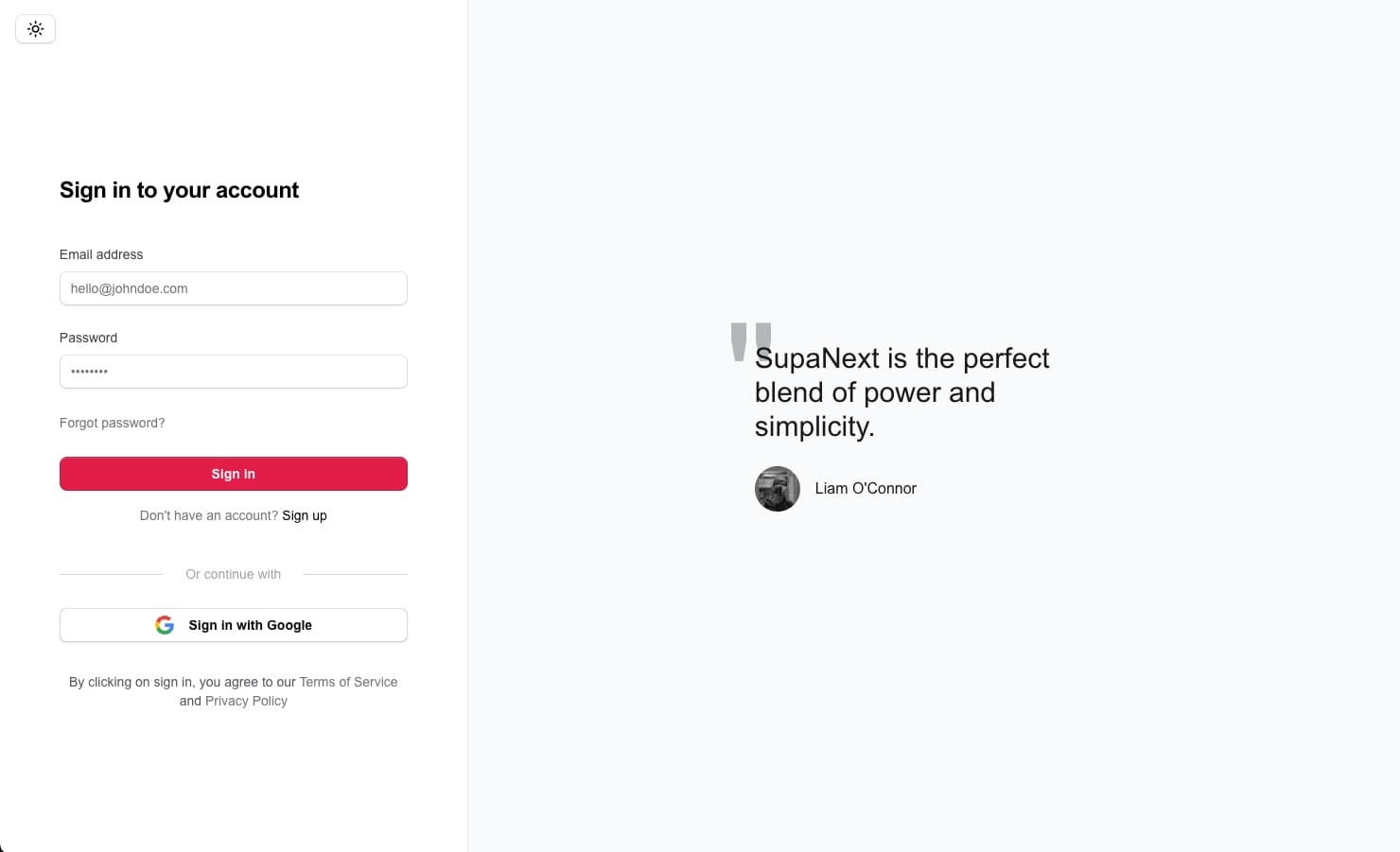1400x852 pixels.
Task: Click the Liam O'Connor name text
Action: [866, 489]
